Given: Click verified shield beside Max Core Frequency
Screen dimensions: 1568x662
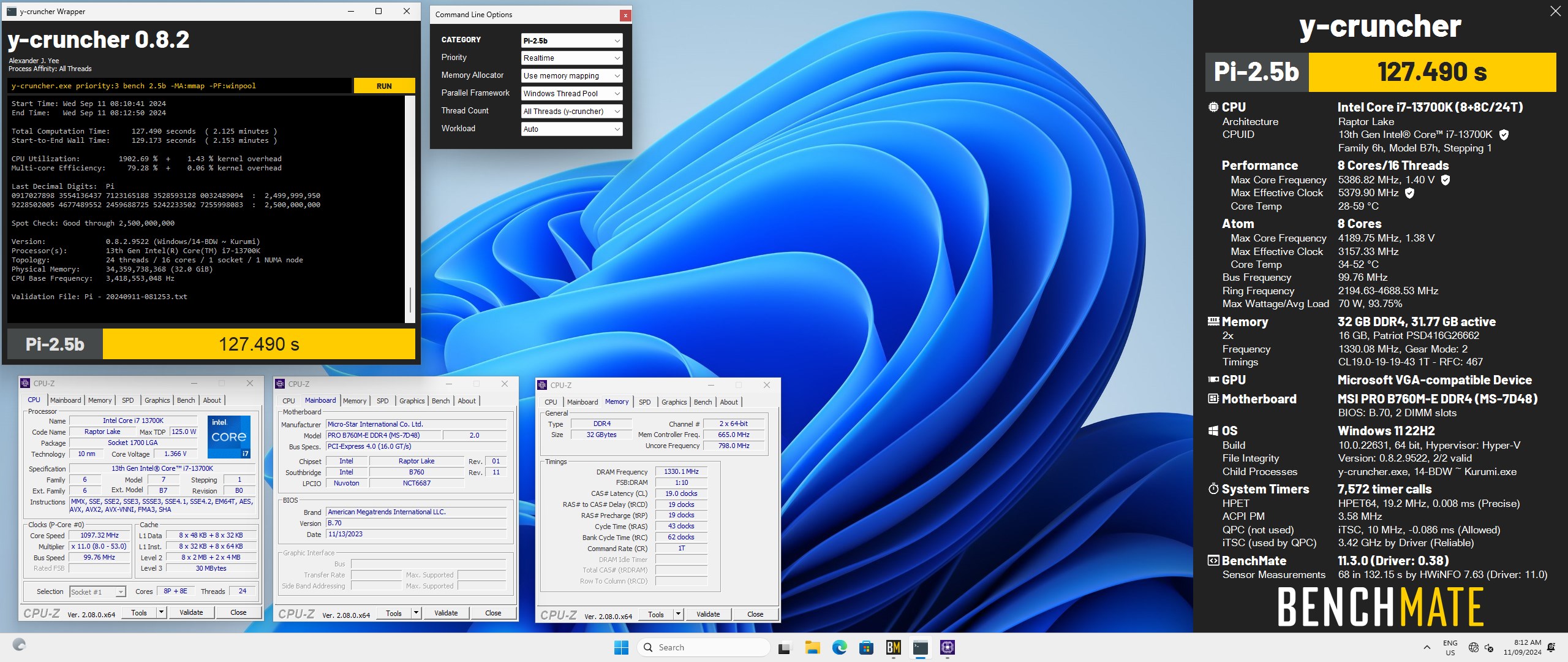Looking at the screenshot, I should point(1445,180).
